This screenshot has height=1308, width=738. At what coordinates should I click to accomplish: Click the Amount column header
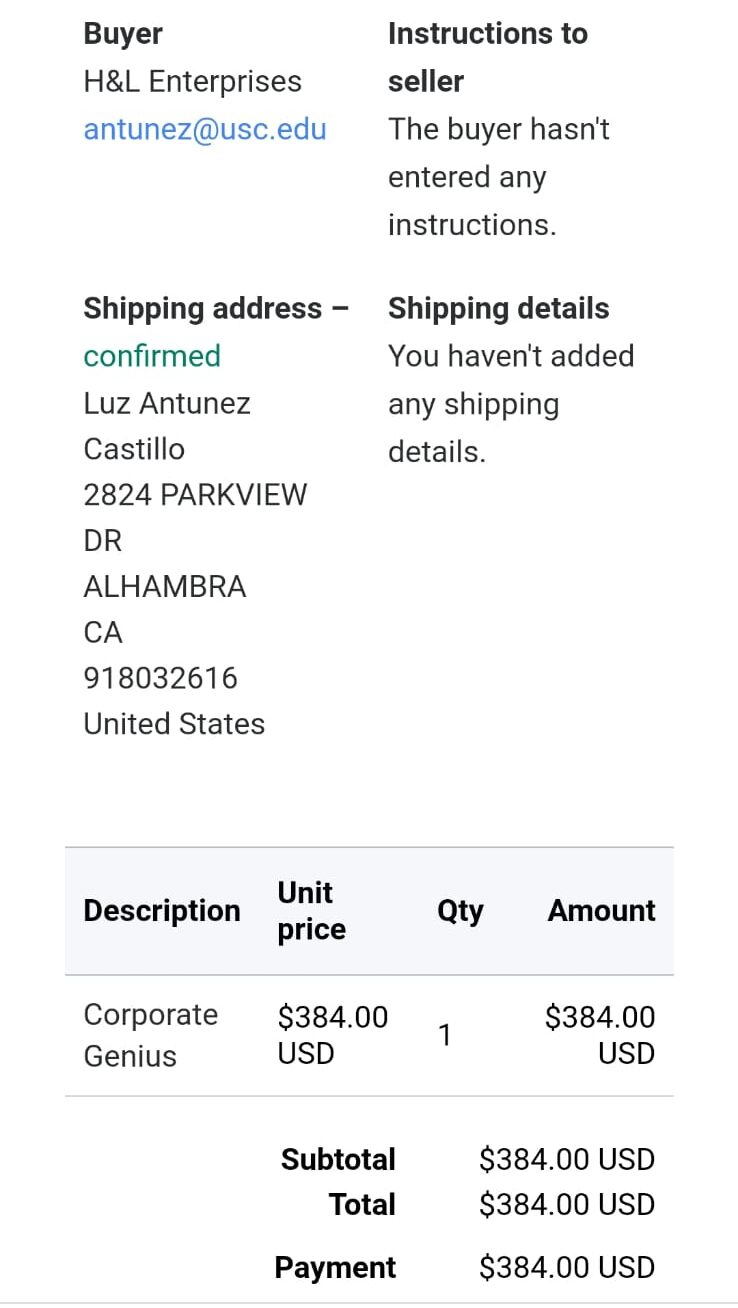tap(601, 911)
